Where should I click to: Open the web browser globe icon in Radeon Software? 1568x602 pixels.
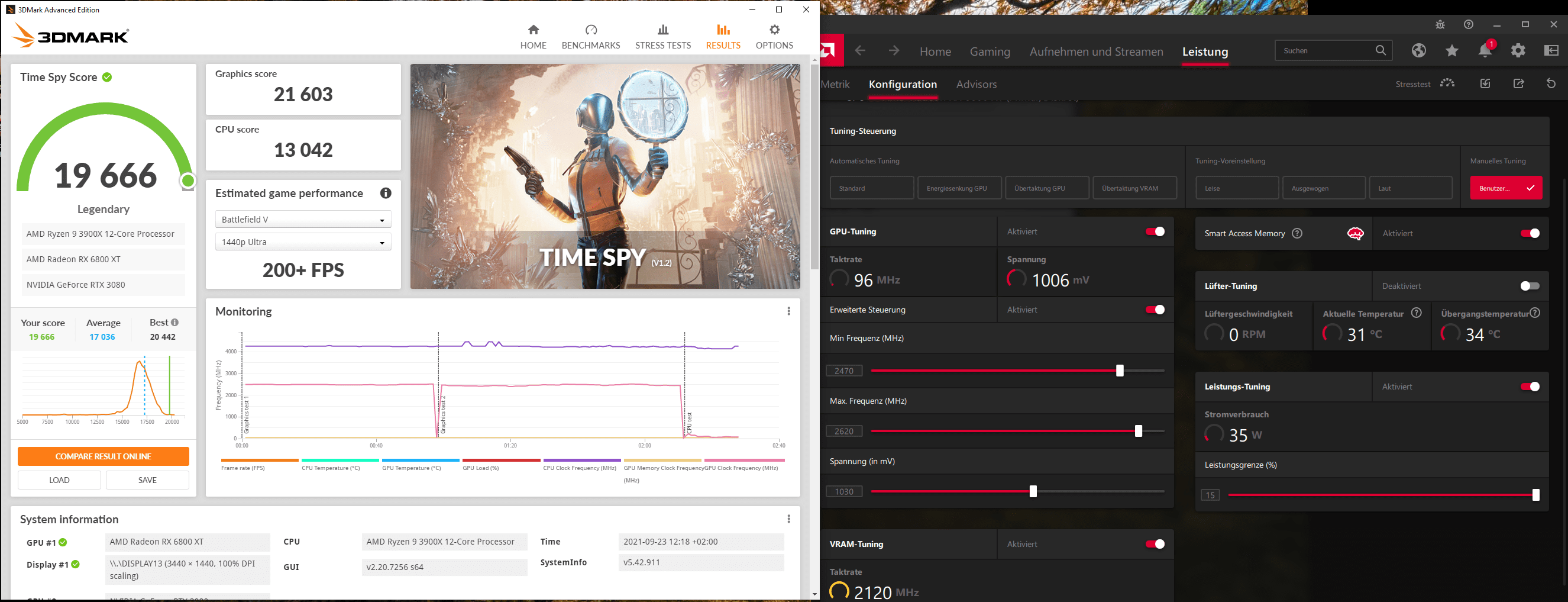point(1419,50)
